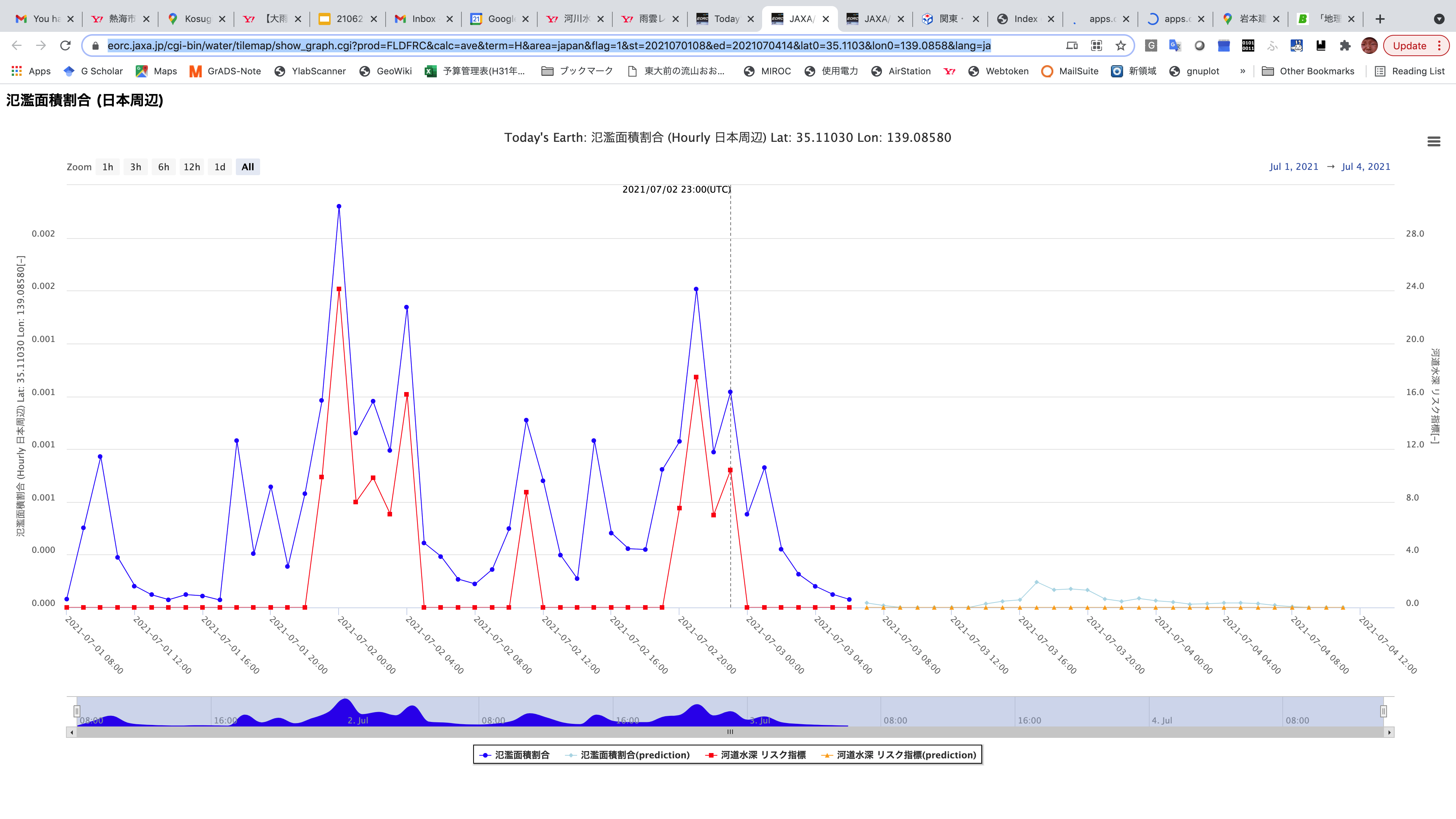Select the All zoom range button
Viewport: 1456px width, 819px height.
(248, 167)
